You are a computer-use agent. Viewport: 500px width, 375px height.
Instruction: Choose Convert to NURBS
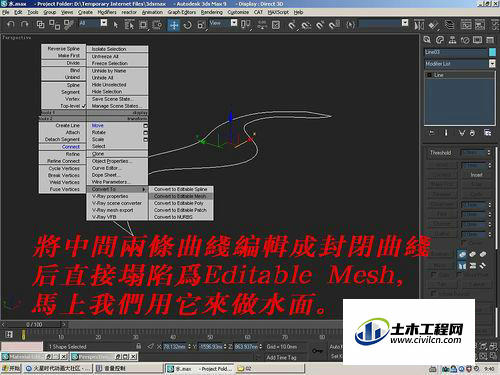point(180,217)
